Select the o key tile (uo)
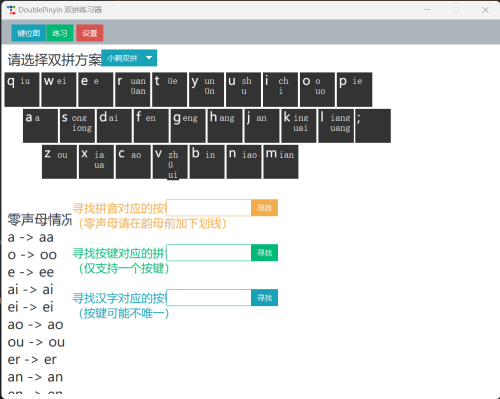 tap(317, 89)
